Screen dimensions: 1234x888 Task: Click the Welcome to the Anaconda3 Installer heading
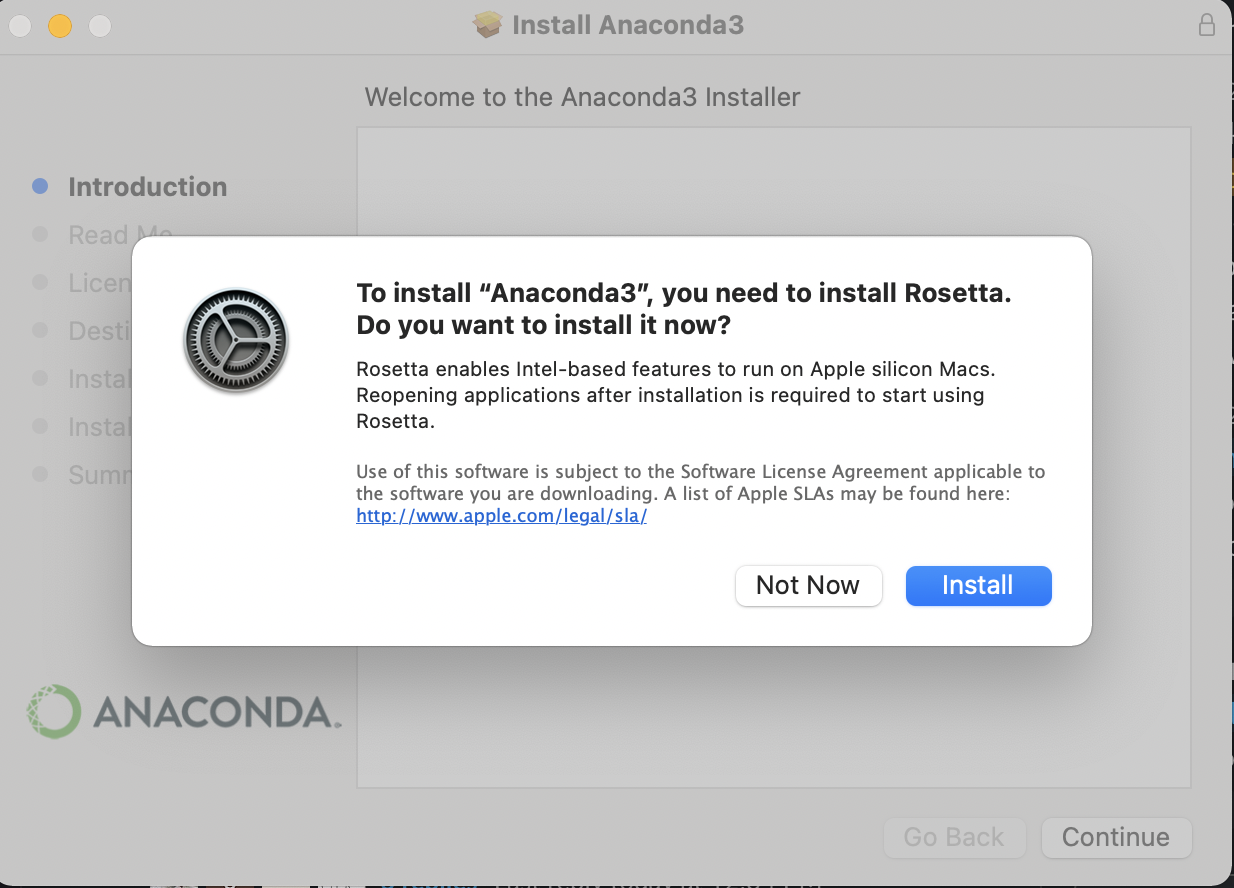tap(582, 97)
